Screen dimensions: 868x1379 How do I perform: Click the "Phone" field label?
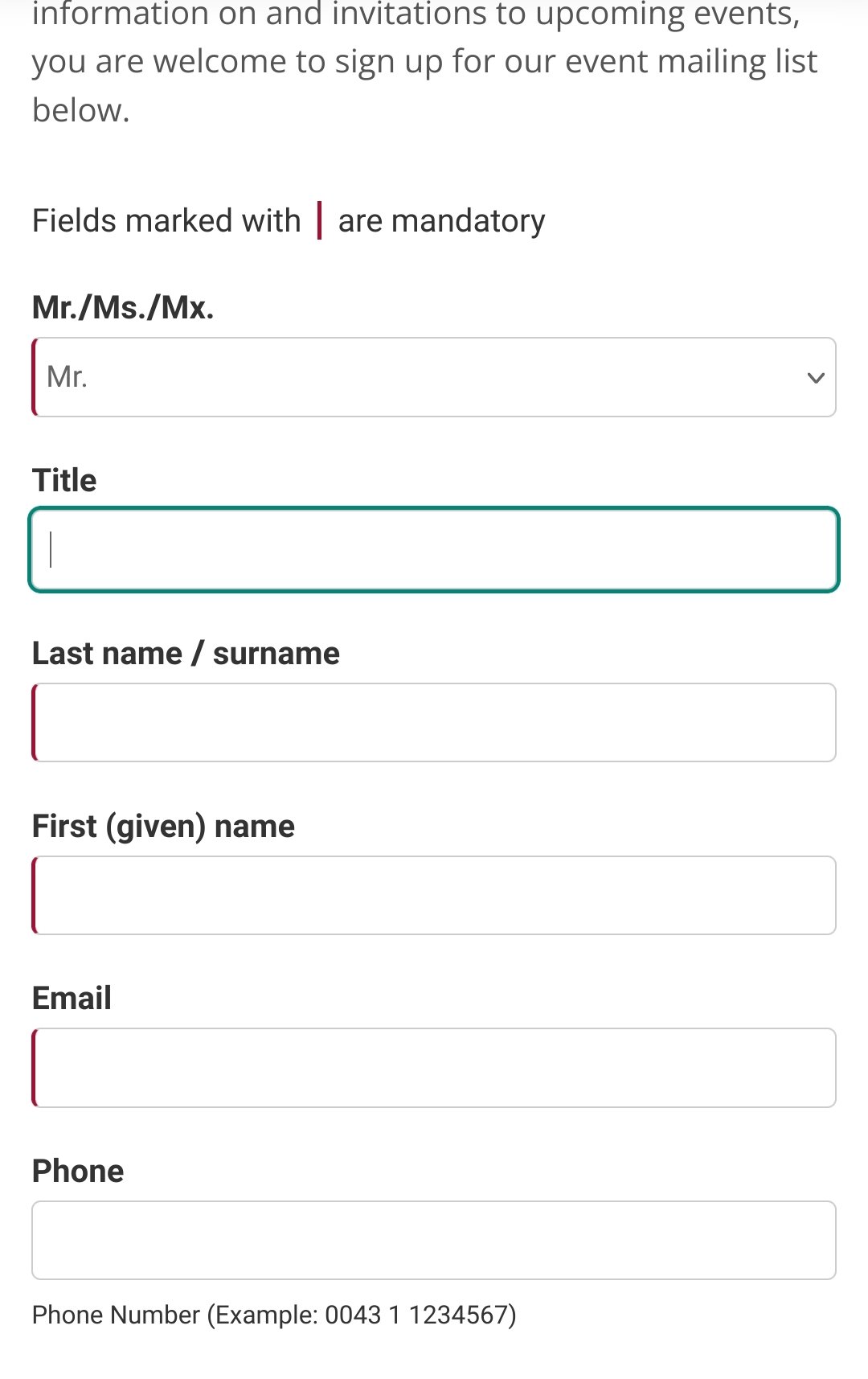click(78, 1171)
